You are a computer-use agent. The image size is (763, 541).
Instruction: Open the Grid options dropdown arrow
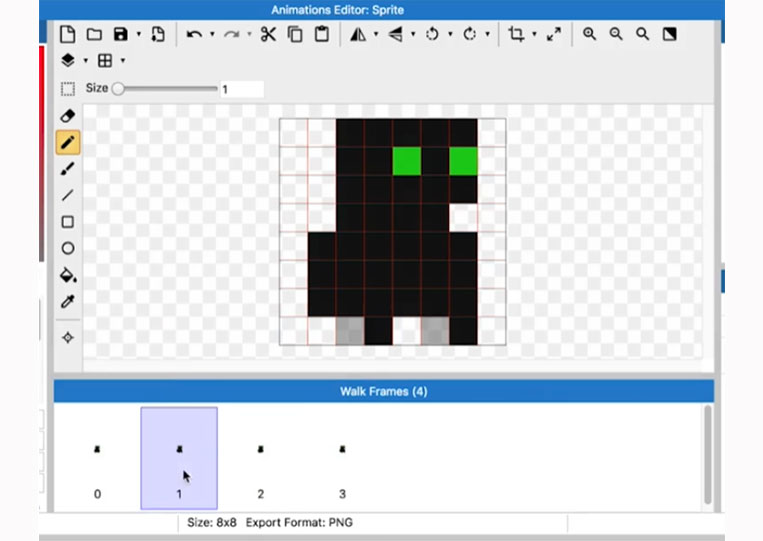[x=123, y=60]
